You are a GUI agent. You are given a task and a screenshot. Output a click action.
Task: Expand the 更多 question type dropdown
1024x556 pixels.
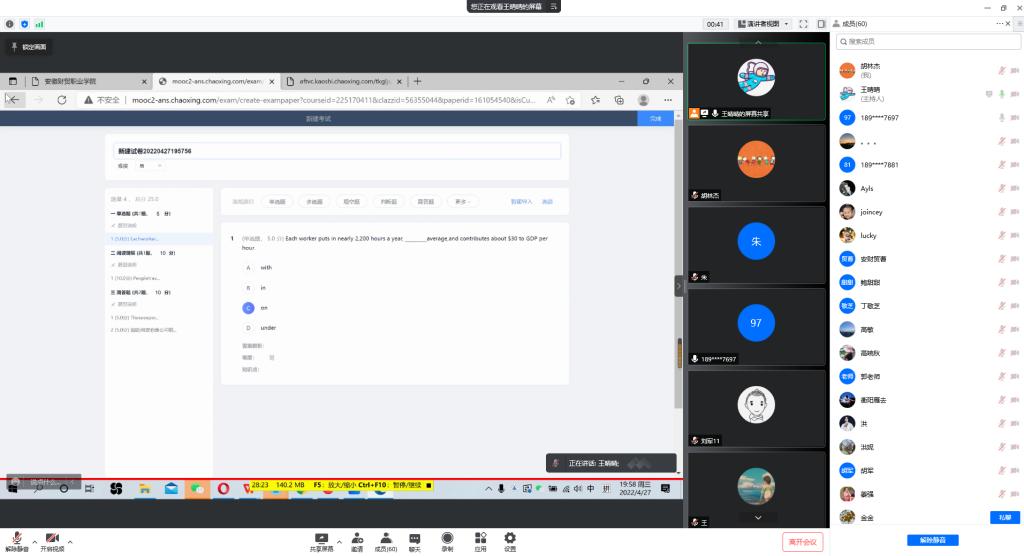tap(463, 202)
